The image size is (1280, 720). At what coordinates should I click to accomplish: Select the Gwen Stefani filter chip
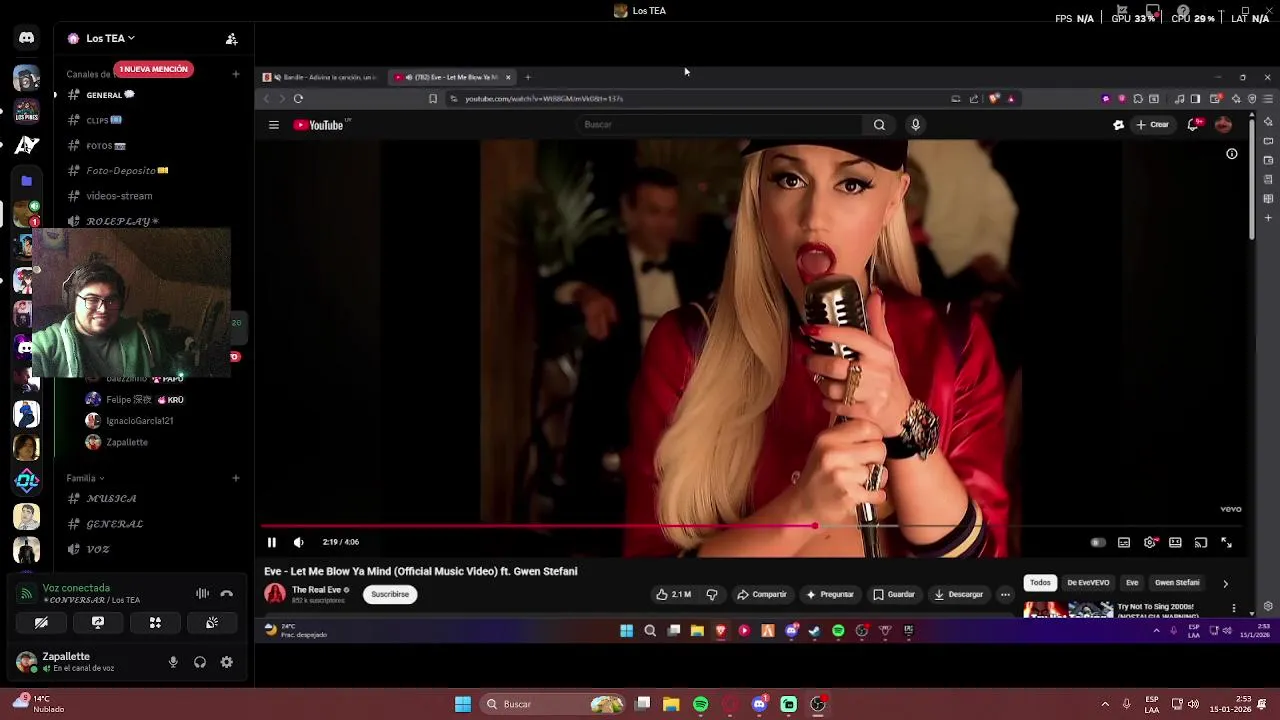(x=1177, y=583)
